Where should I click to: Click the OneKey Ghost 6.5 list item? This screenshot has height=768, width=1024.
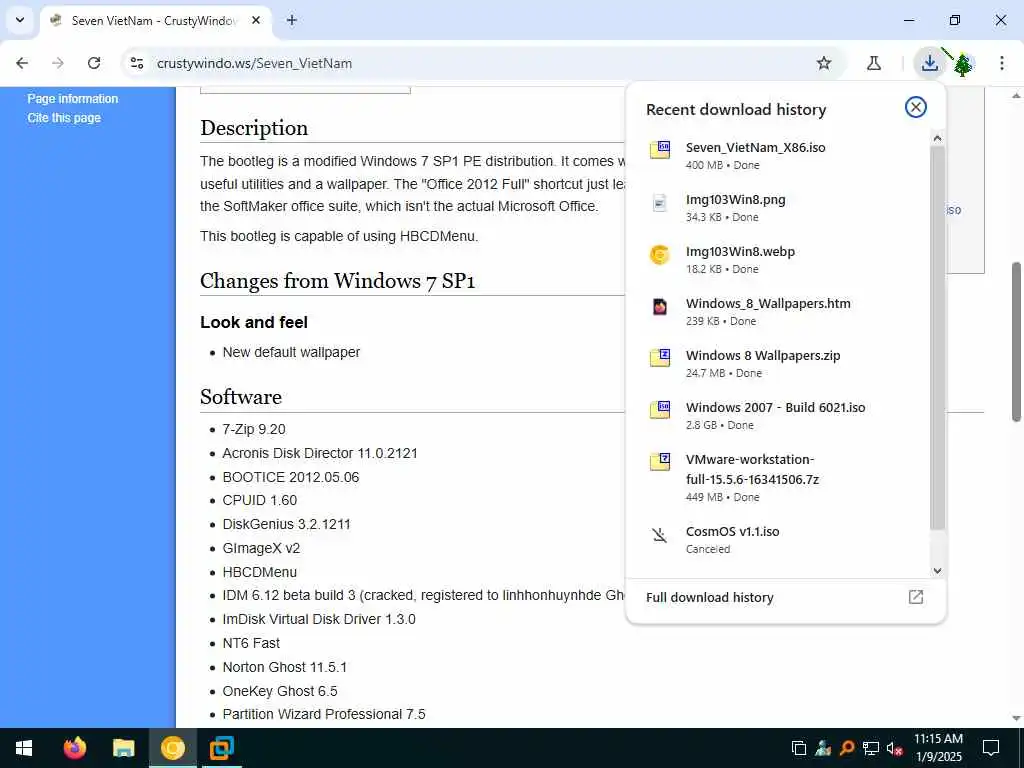click(x=280, y=691)
